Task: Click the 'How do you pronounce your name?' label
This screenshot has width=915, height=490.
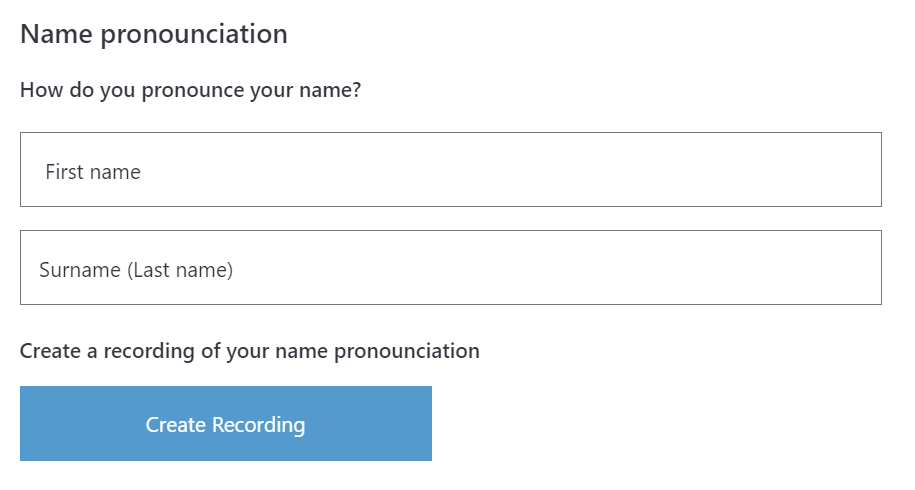Action: (x=191, y=90)
